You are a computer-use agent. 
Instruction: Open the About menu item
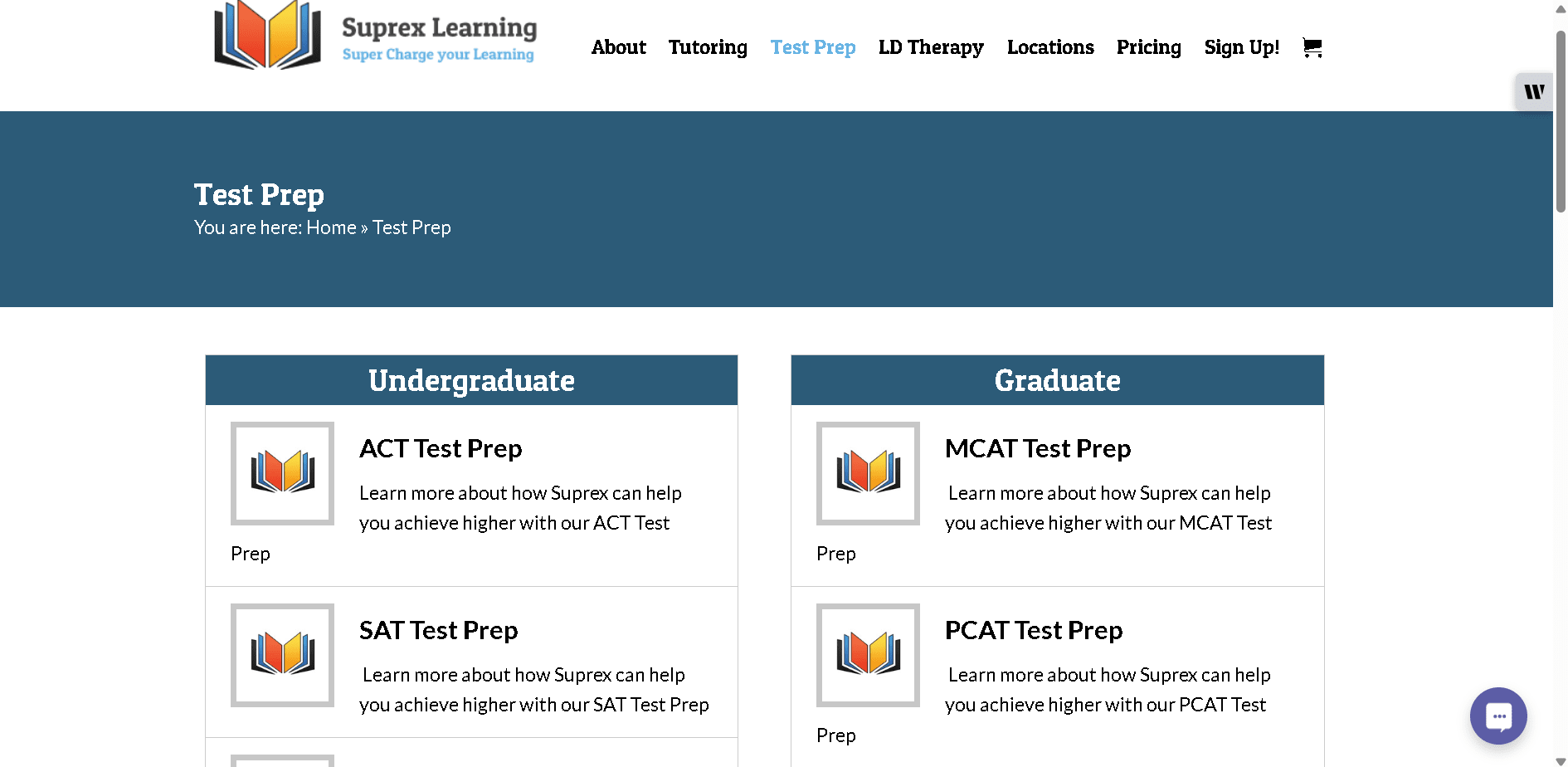point(618,47)
